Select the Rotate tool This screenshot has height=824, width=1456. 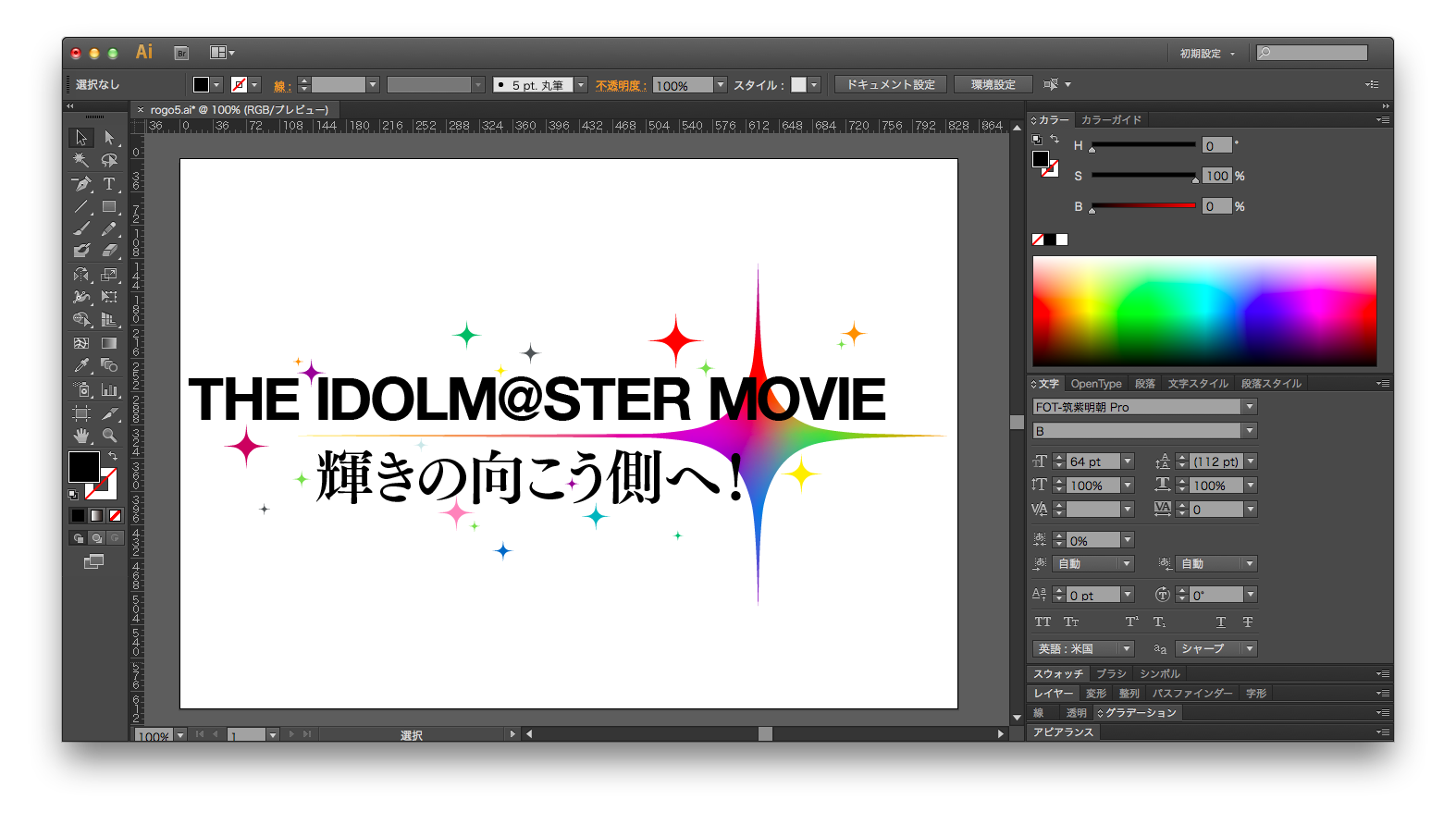[x=81, y=275]
